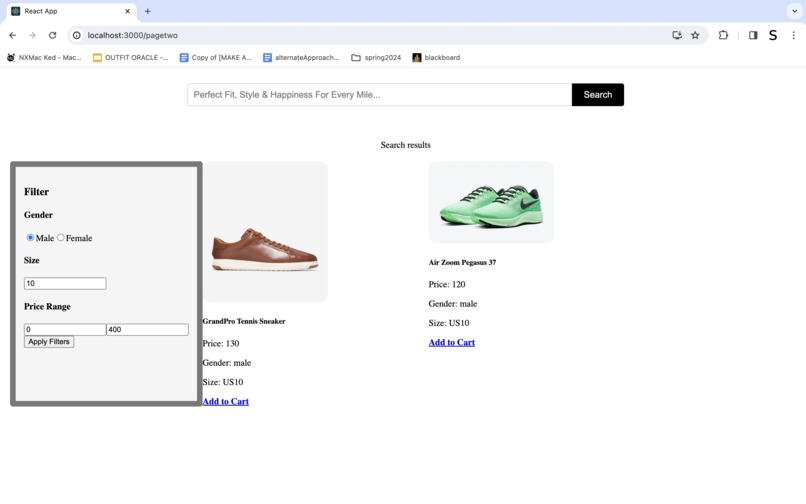The image size is (806, 504).
Task: Open the S profile avatar
Action: point(773,35)
